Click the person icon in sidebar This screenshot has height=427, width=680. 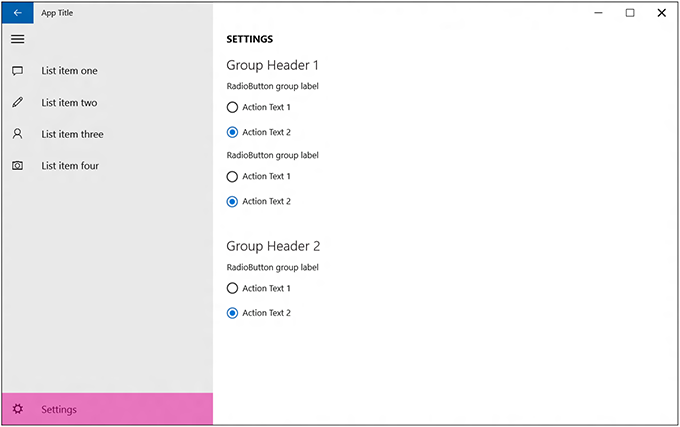coord(17,134)
